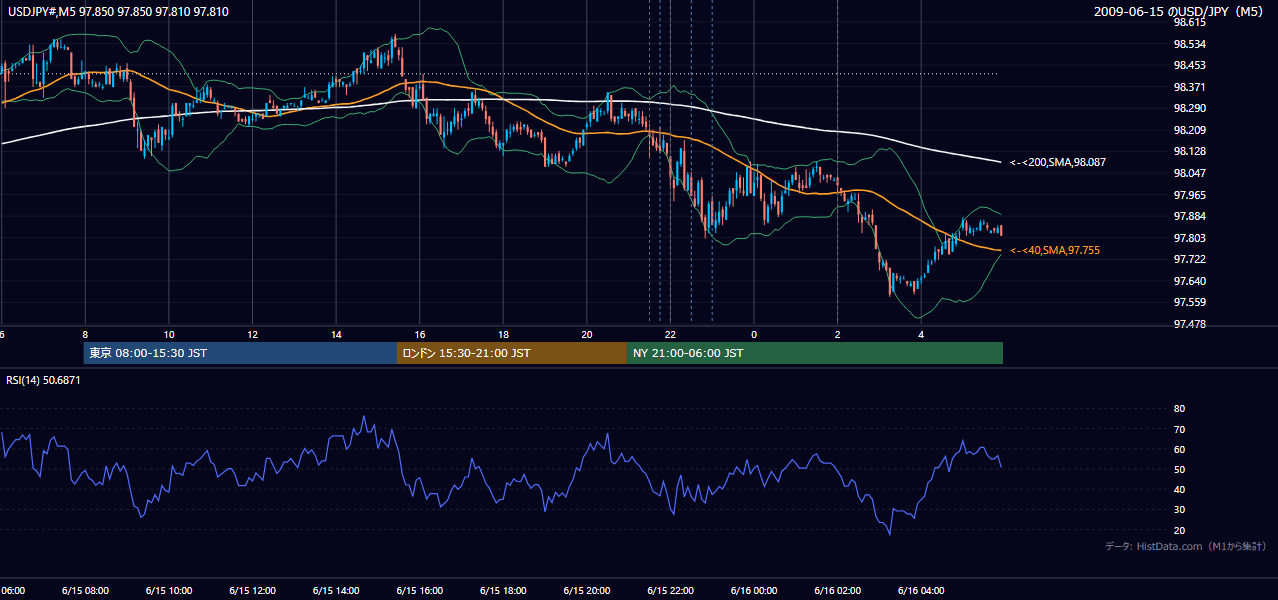Screen dimensions: 1278x600
Task: Click the 6/15 18:00 date label
Action: pyautogui.click(x=503, y=590)
